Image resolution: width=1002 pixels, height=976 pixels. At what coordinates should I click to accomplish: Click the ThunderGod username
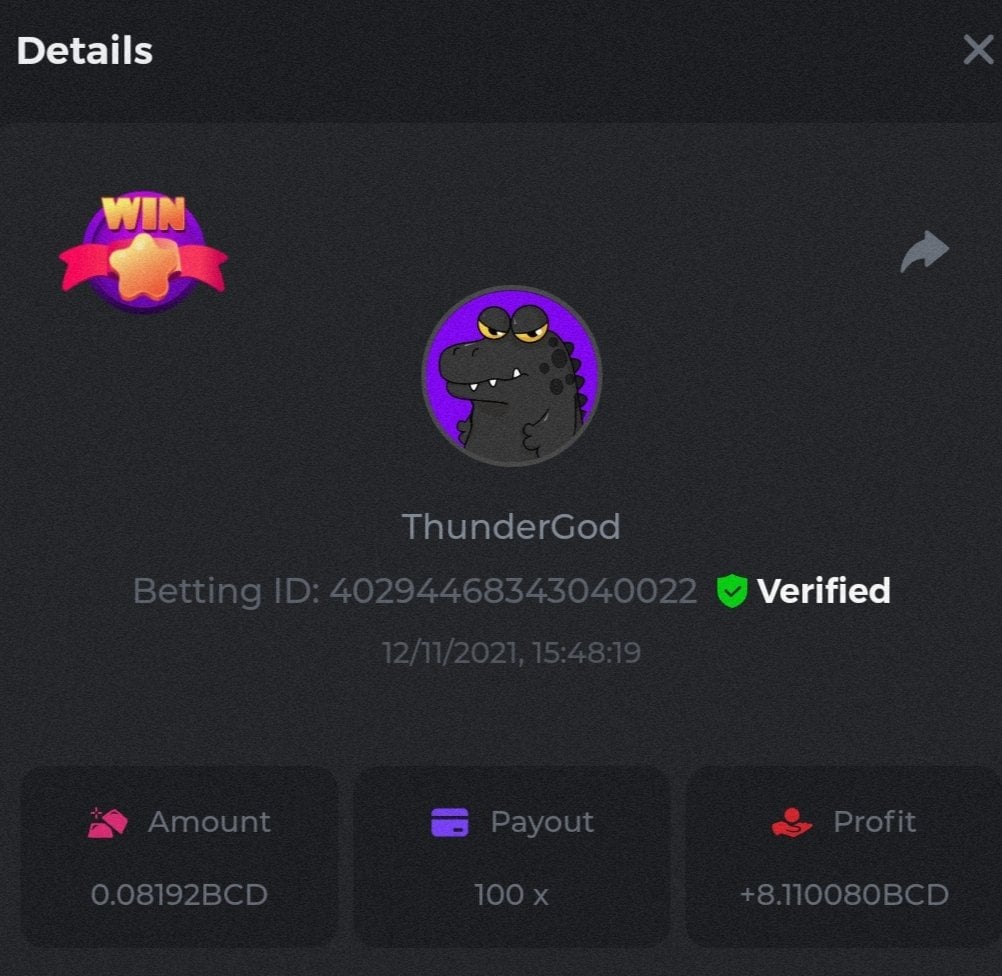point(511,527)
